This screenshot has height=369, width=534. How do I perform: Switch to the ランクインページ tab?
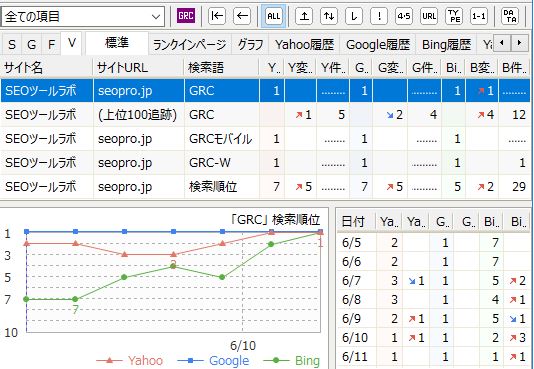pyautogui.click(x=190, y=45)
